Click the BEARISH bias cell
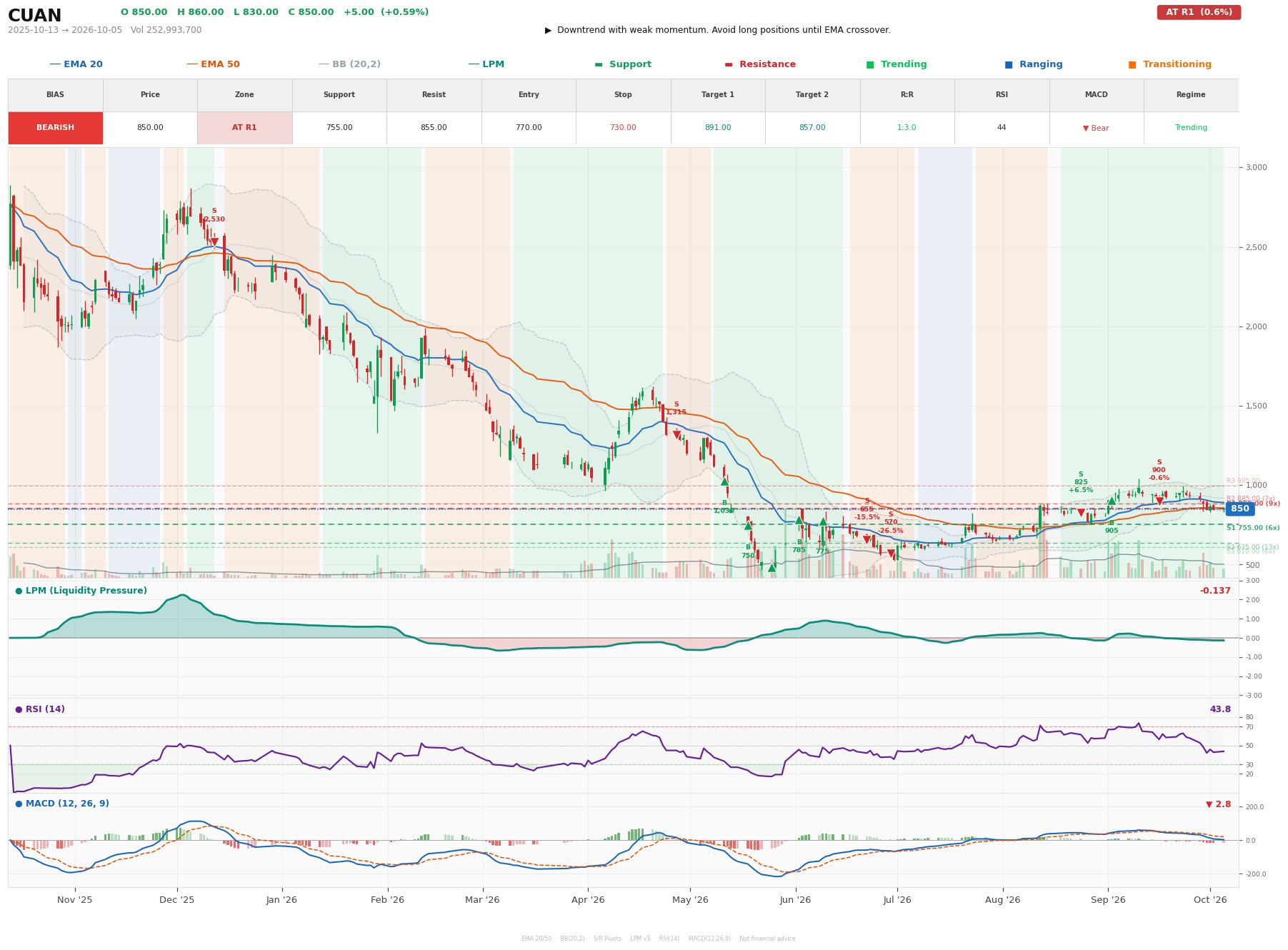The image size is (1288, 950). [x=55, y=128]
